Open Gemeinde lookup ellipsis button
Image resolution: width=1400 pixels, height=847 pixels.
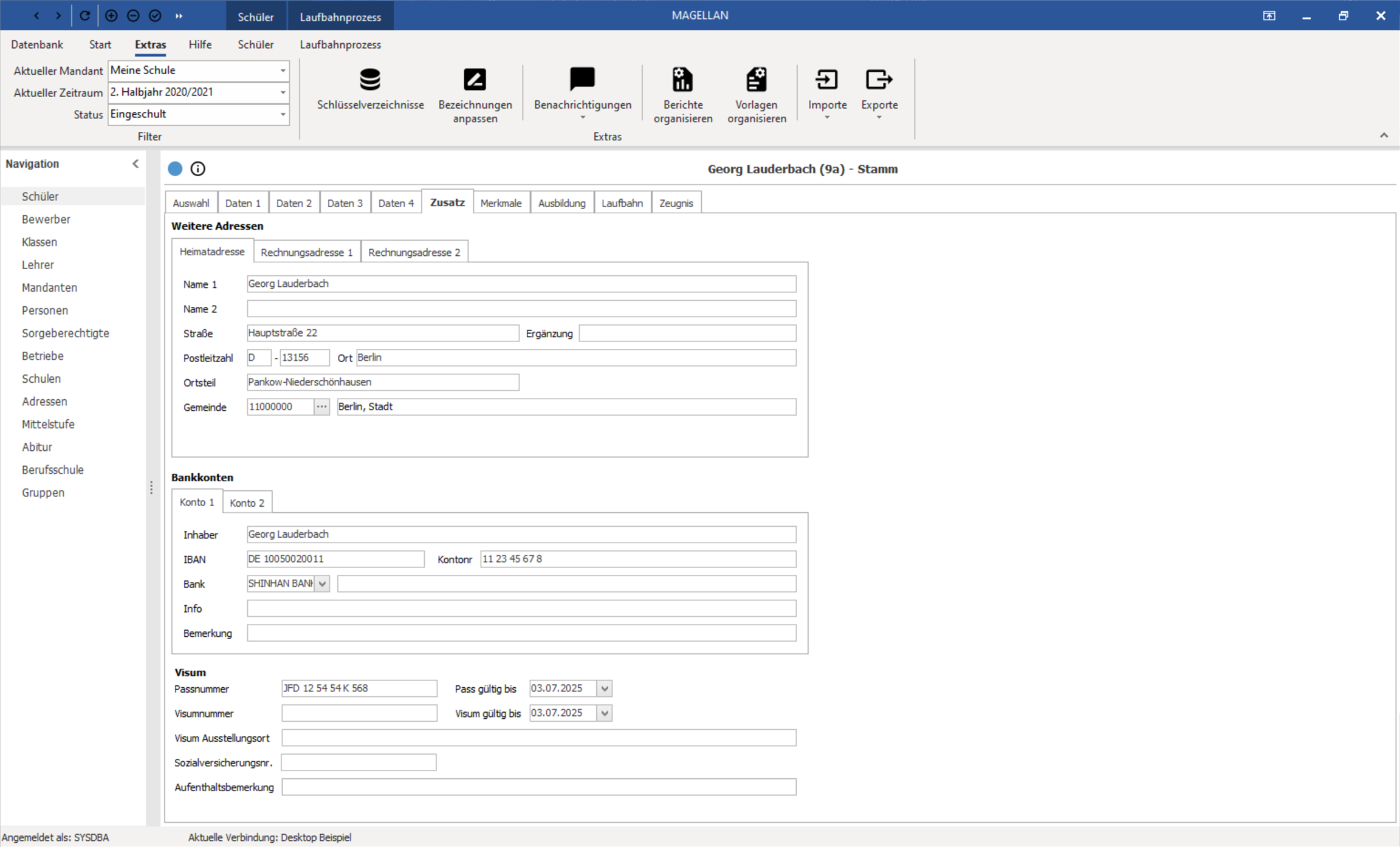click(x=321, y=407)
